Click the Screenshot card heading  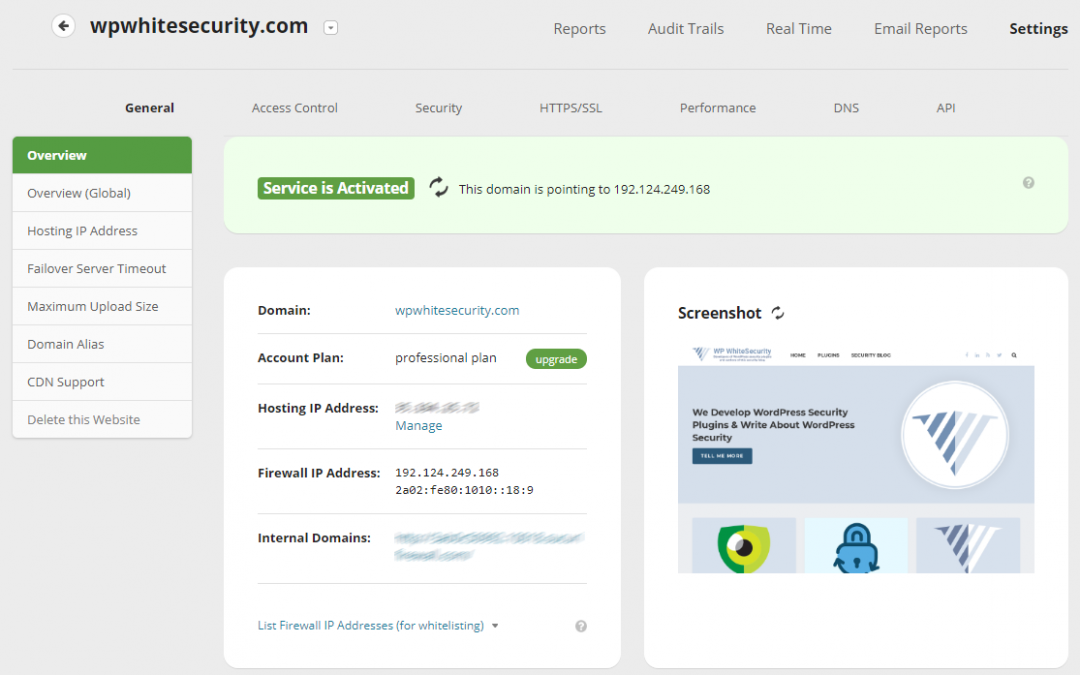(719, 313)
